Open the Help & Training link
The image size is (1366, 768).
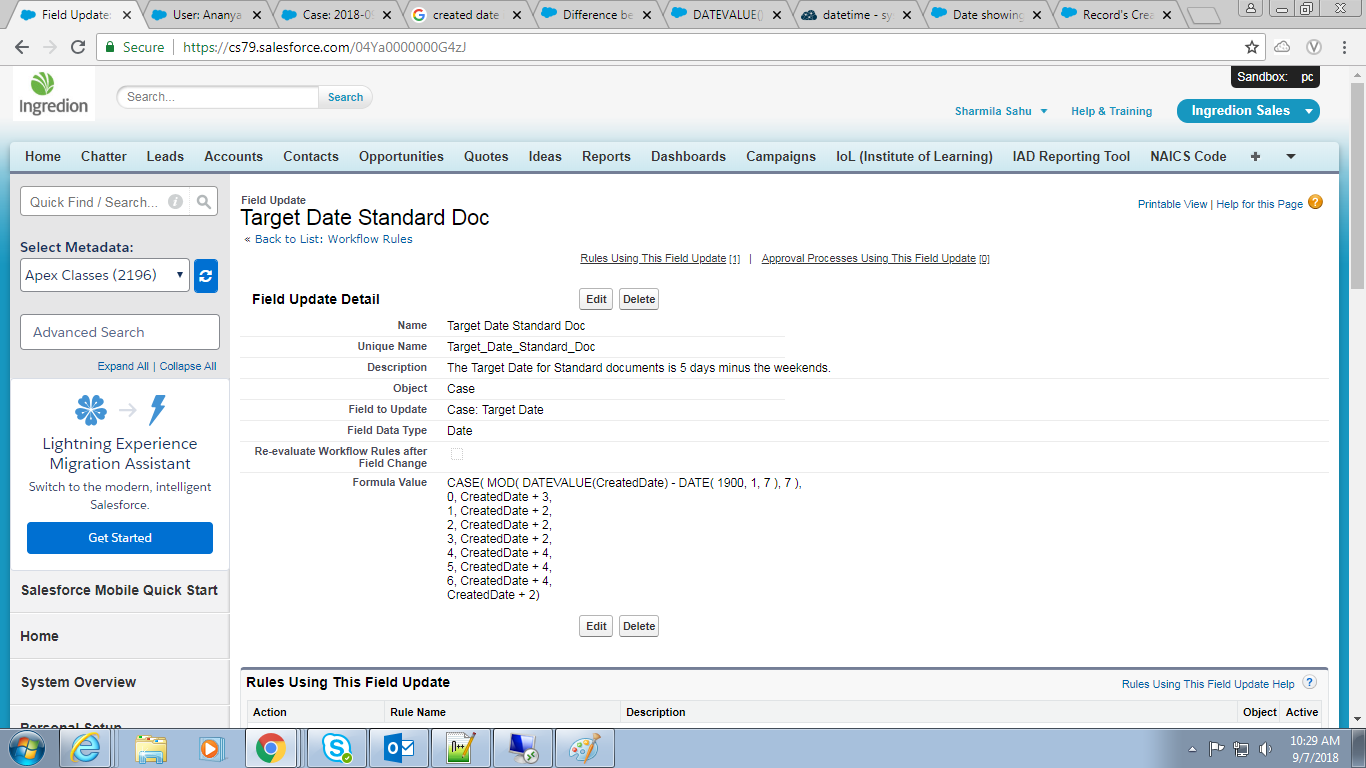pos(1111,111)
